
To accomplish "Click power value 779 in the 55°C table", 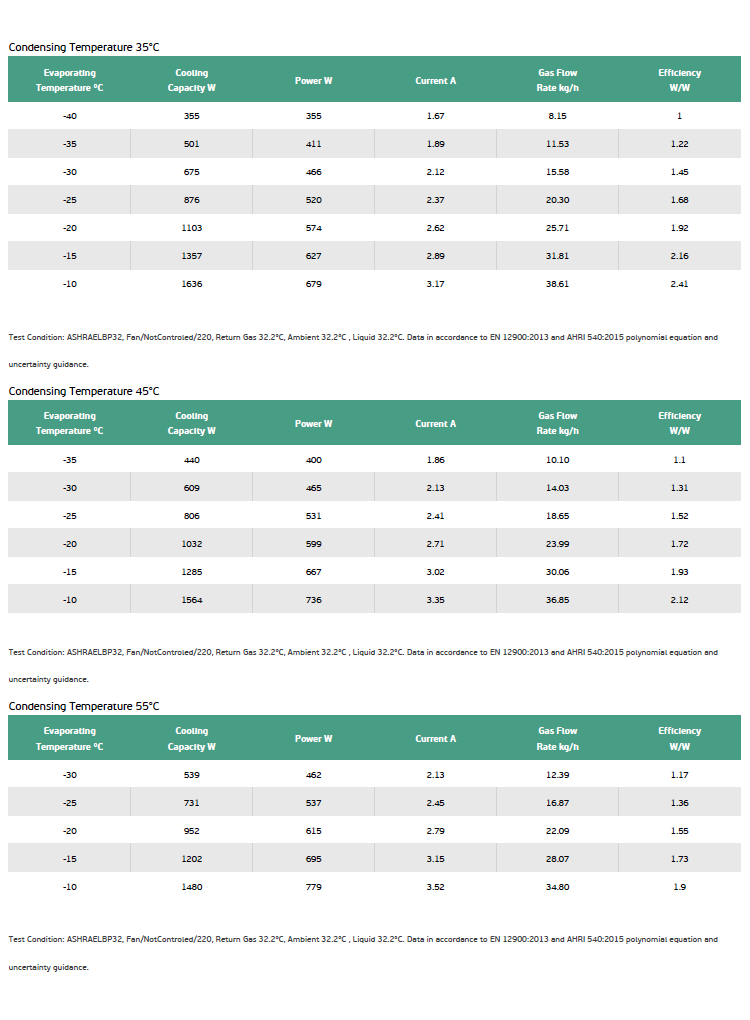I will point(314,887).
